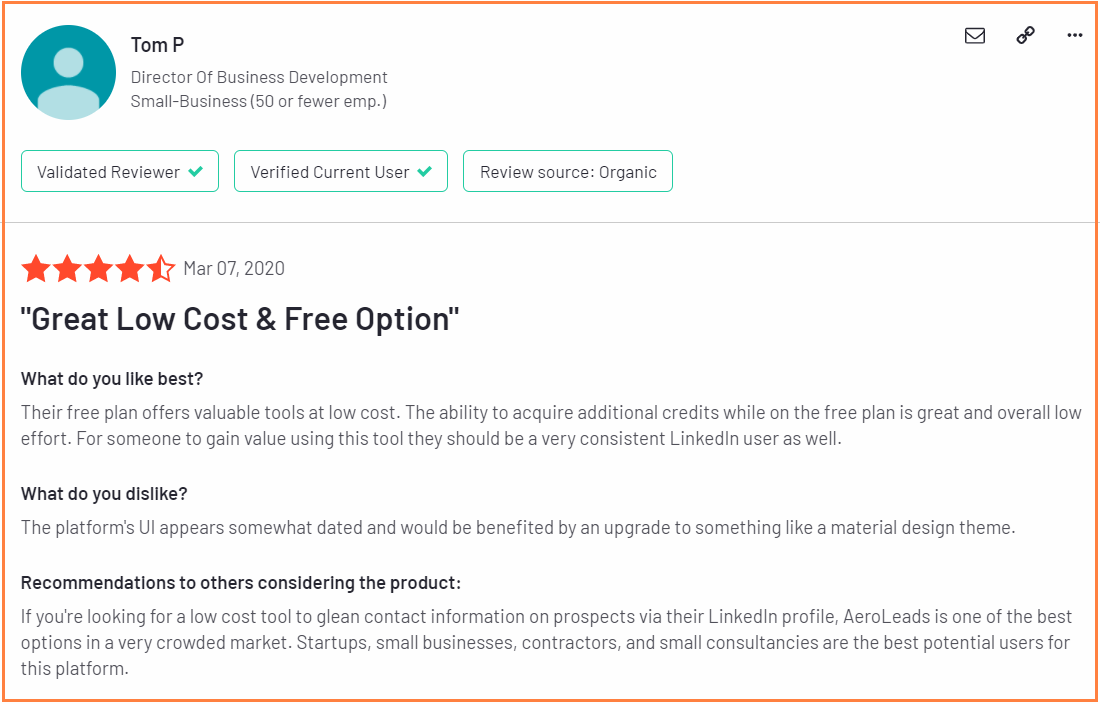Screen dimensions: 1100x704
Task: Open the three-dots more options menu
Action: coord(1074,36)
